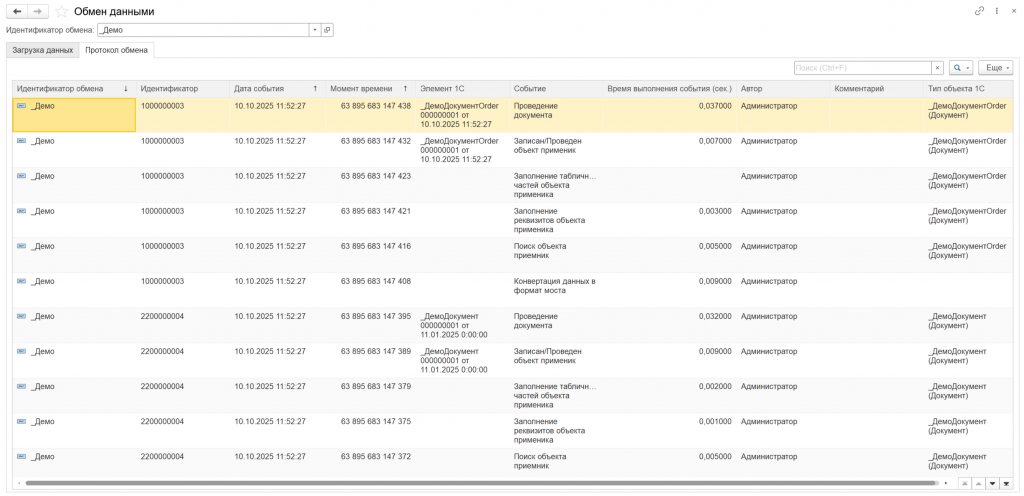Open the search options dropdown arrow
This screenshot has height=496, width=1024.
pos(968,68)
